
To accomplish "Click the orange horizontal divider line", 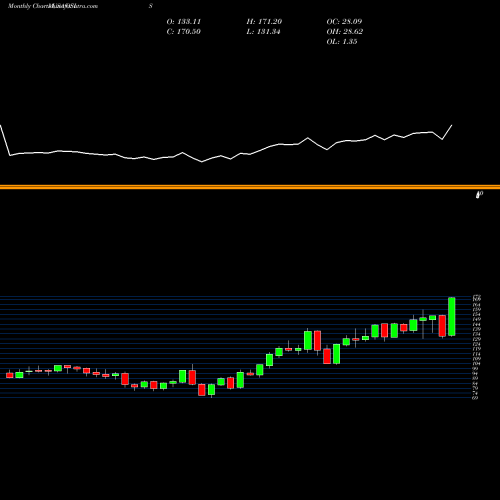I will (x=250, y=187).
